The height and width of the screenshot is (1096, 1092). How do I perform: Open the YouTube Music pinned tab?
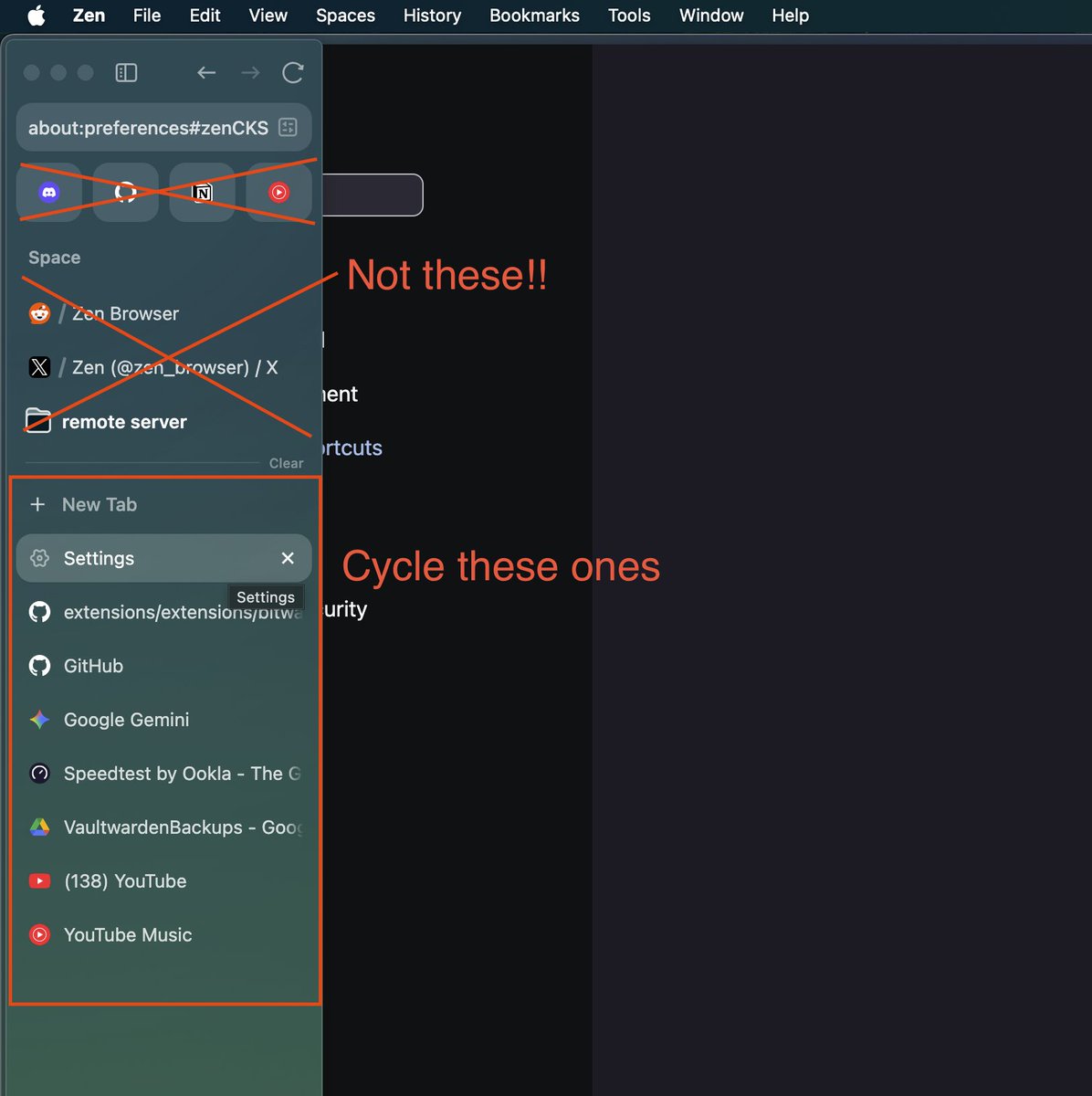coord(278,192)
